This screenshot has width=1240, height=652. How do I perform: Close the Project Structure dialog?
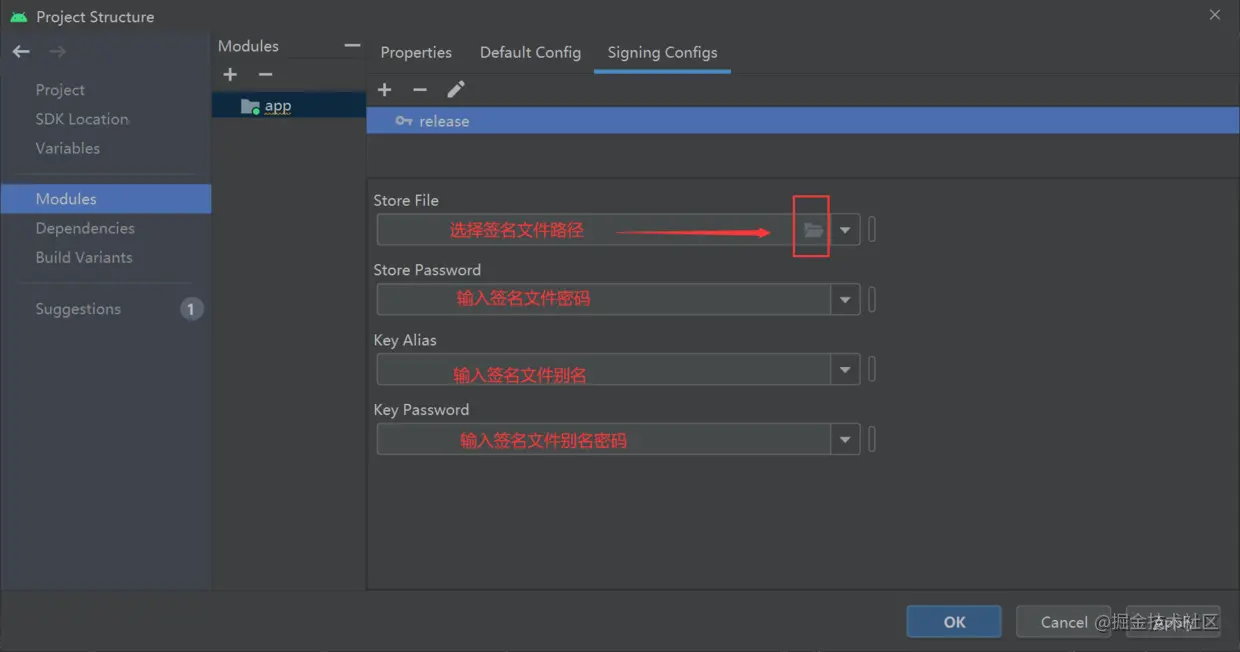point(1215,15)
